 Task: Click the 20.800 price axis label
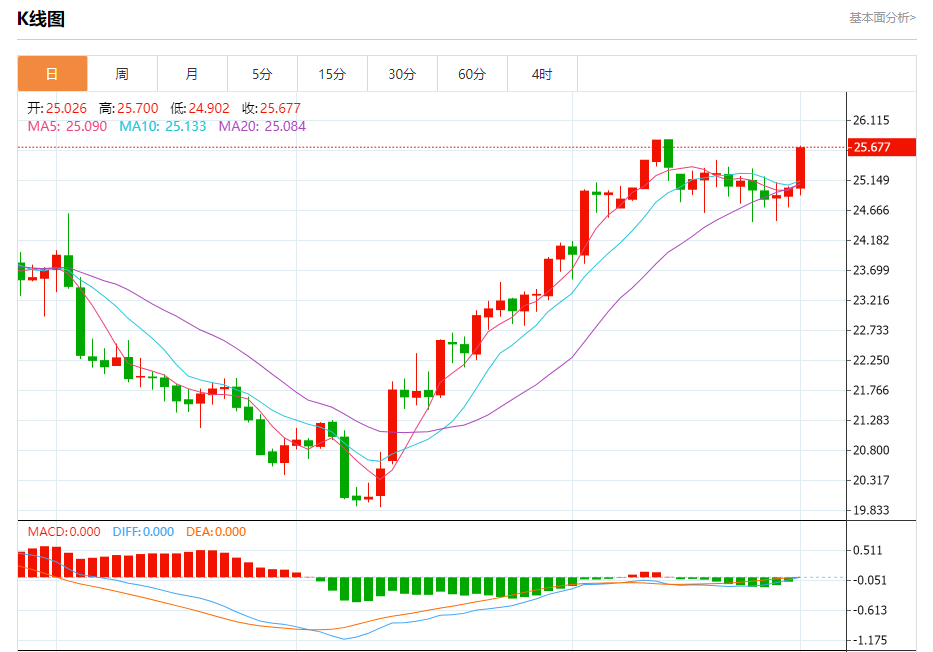[871, 450]
